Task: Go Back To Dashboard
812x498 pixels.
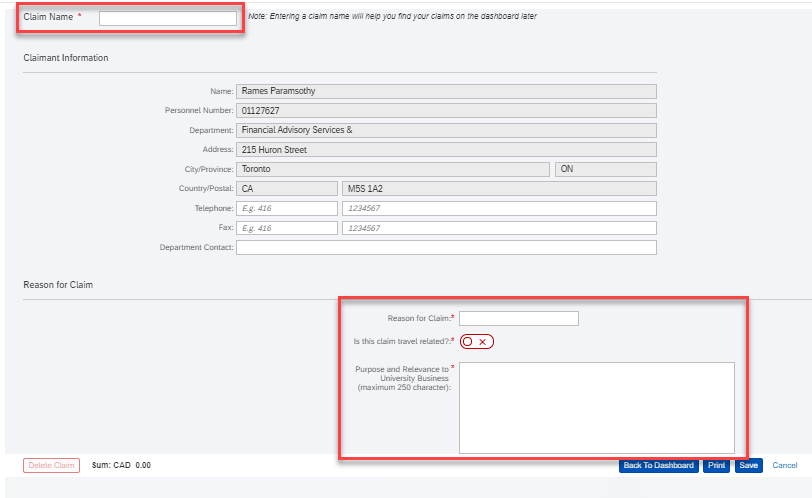Action: pyautogui.click(x=658, y=465)
